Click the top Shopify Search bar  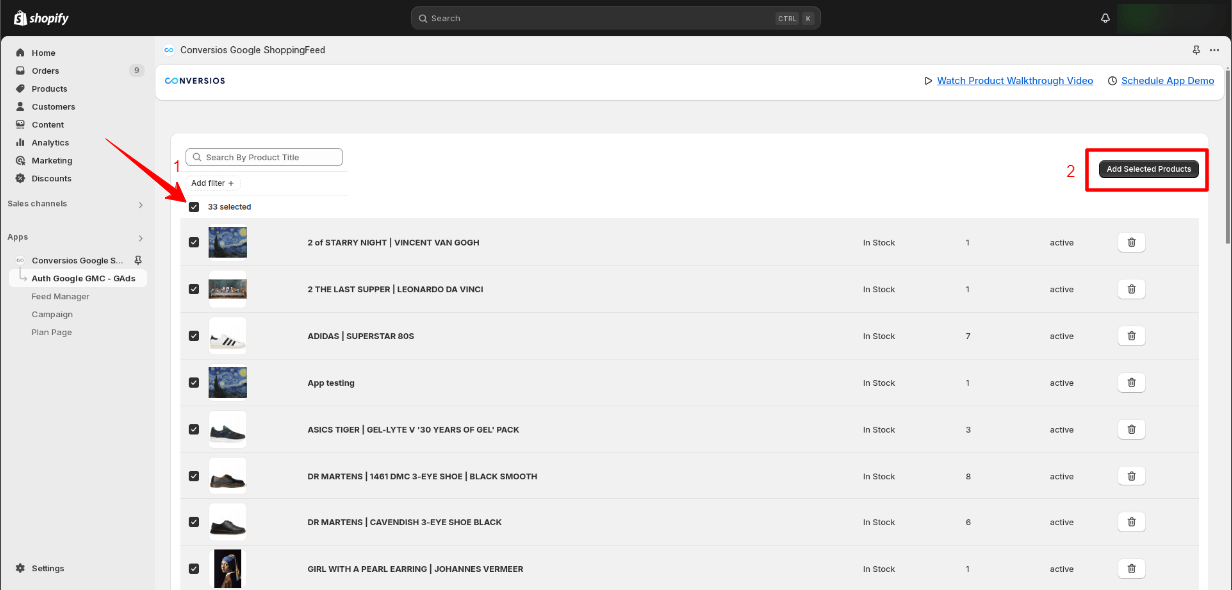pos(615,18)
